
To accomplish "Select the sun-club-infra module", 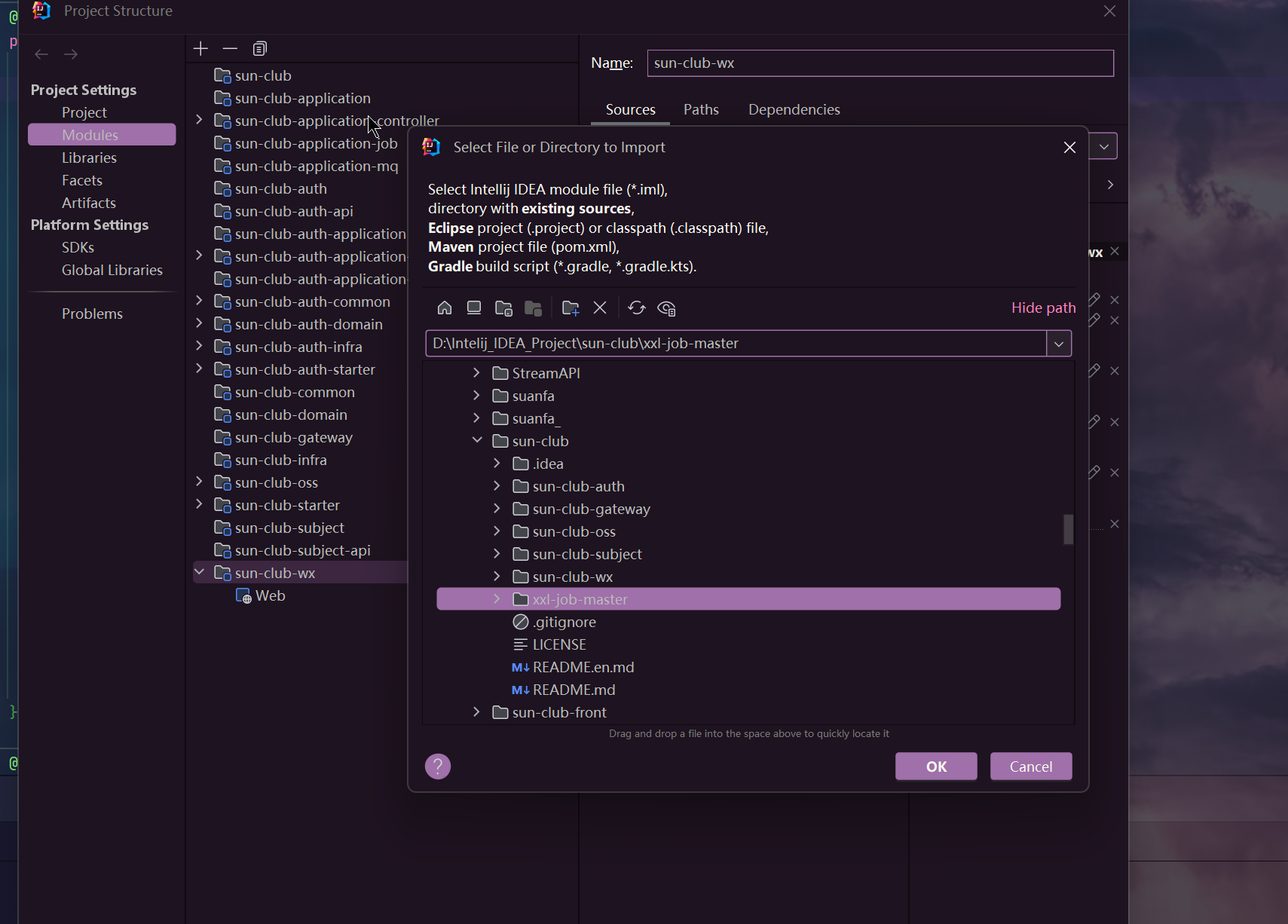I will click(x=280, y=460).
